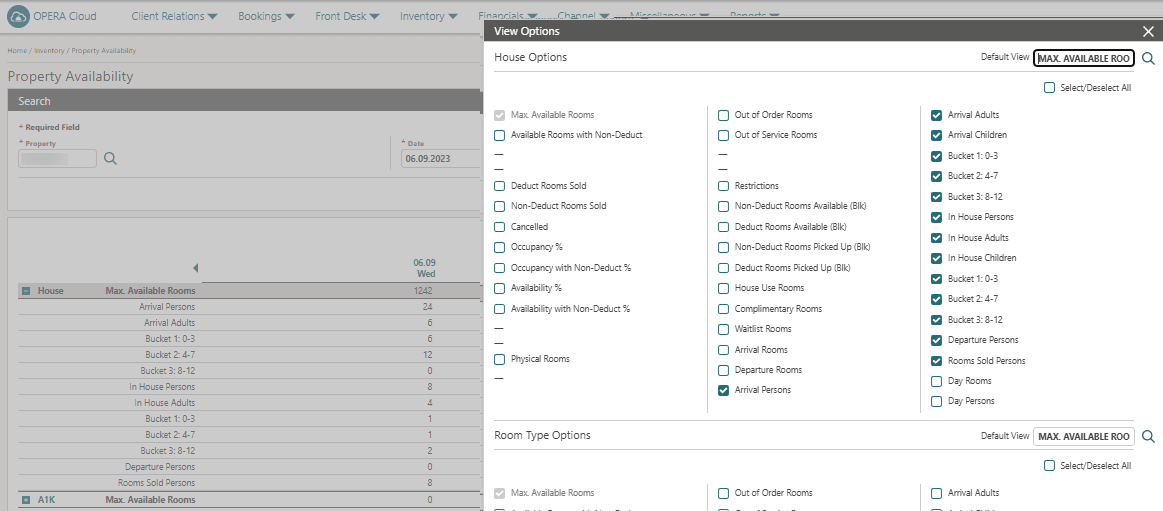This screenshot has width=1163, height=511.
Task: Check the Physical Rooms option
Action: point(500,359)
